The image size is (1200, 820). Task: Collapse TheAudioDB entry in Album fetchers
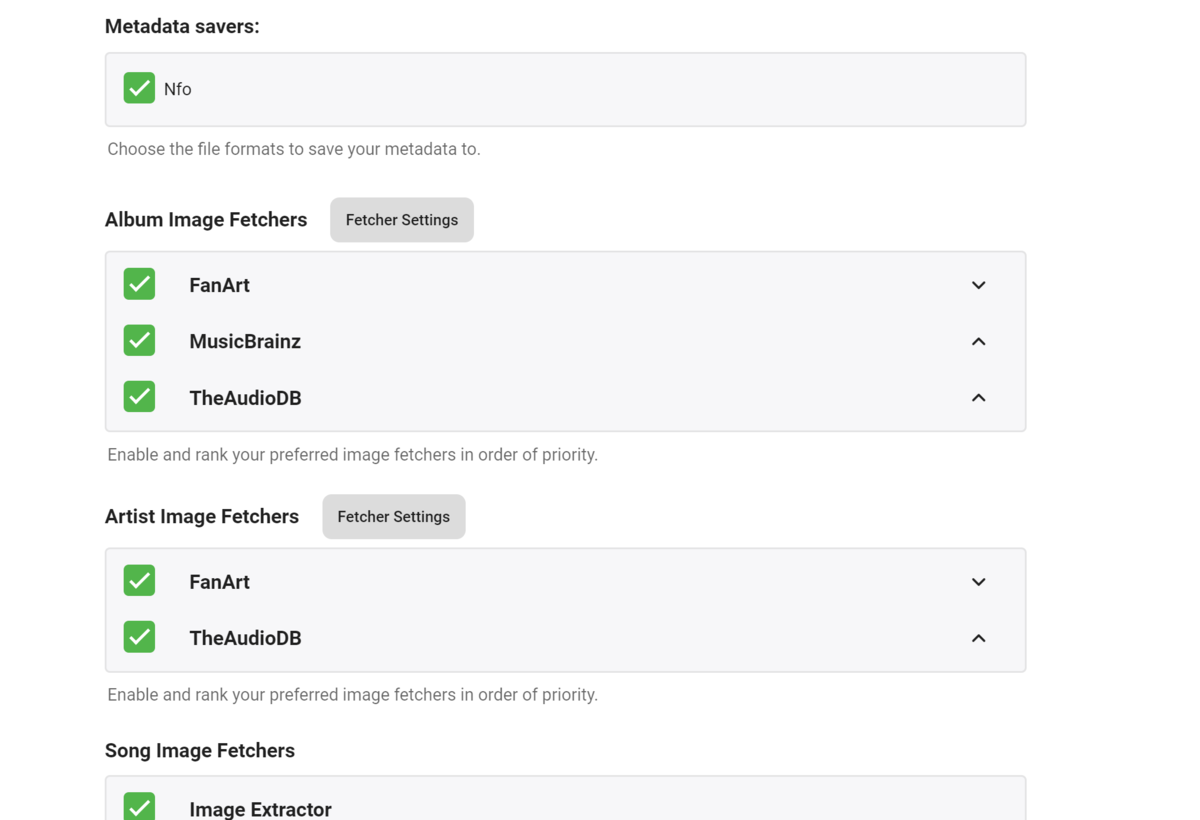point(978,396)
